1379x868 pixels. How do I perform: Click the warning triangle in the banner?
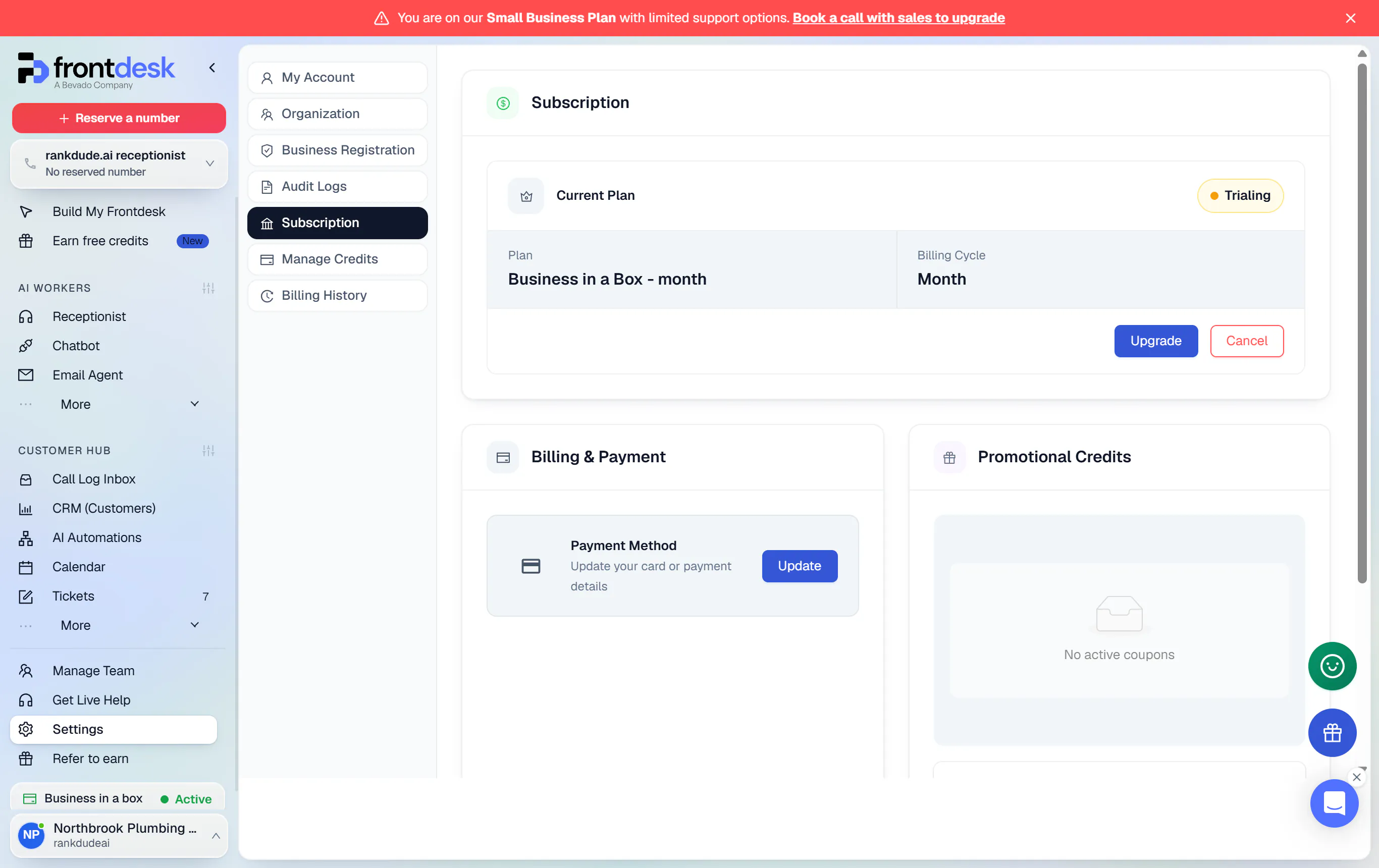[382, 18]
